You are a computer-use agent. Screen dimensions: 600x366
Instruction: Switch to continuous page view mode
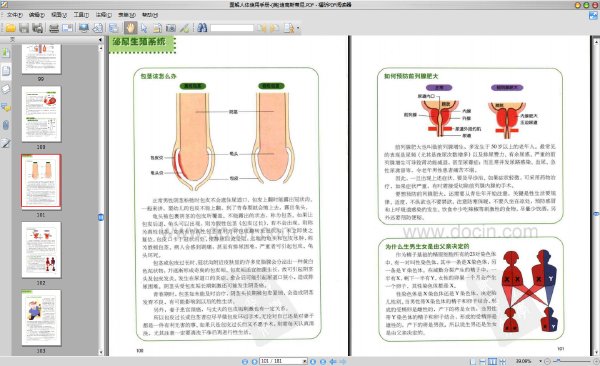483,361
